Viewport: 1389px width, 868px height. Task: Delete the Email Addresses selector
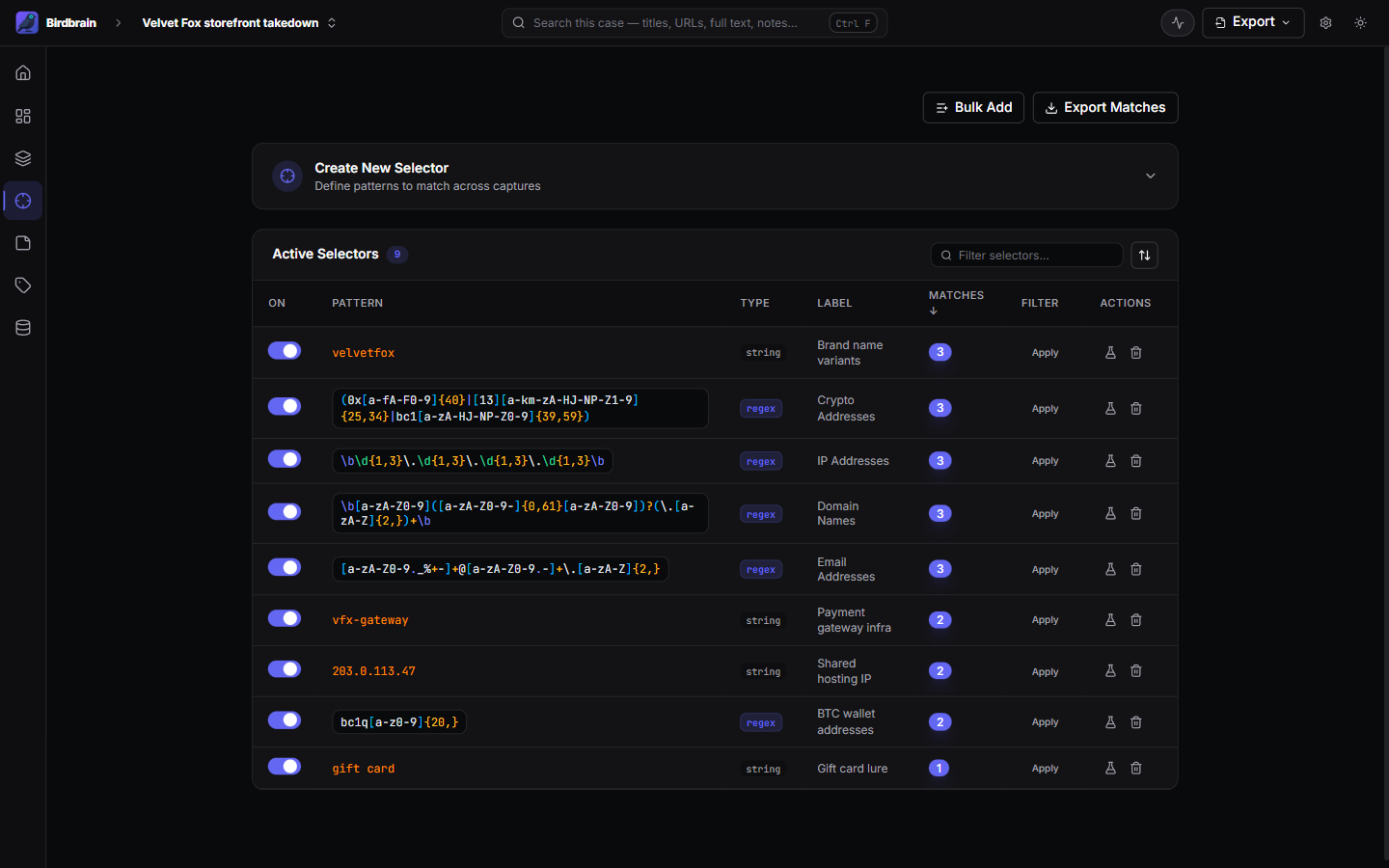[1136, 570]
